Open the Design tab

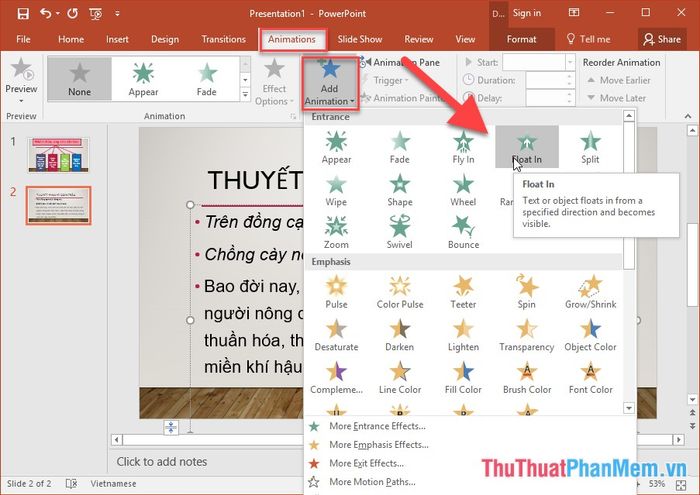[x=165, y=39]
